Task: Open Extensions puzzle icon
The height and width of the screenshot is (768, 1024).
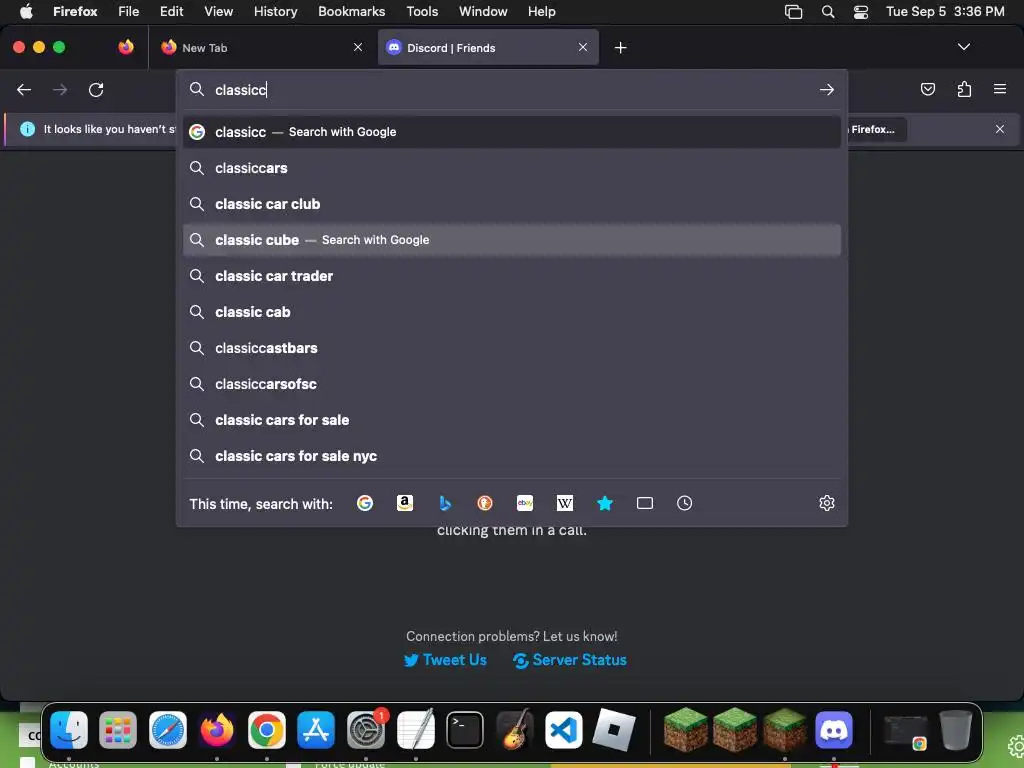Action: [964, 89]
